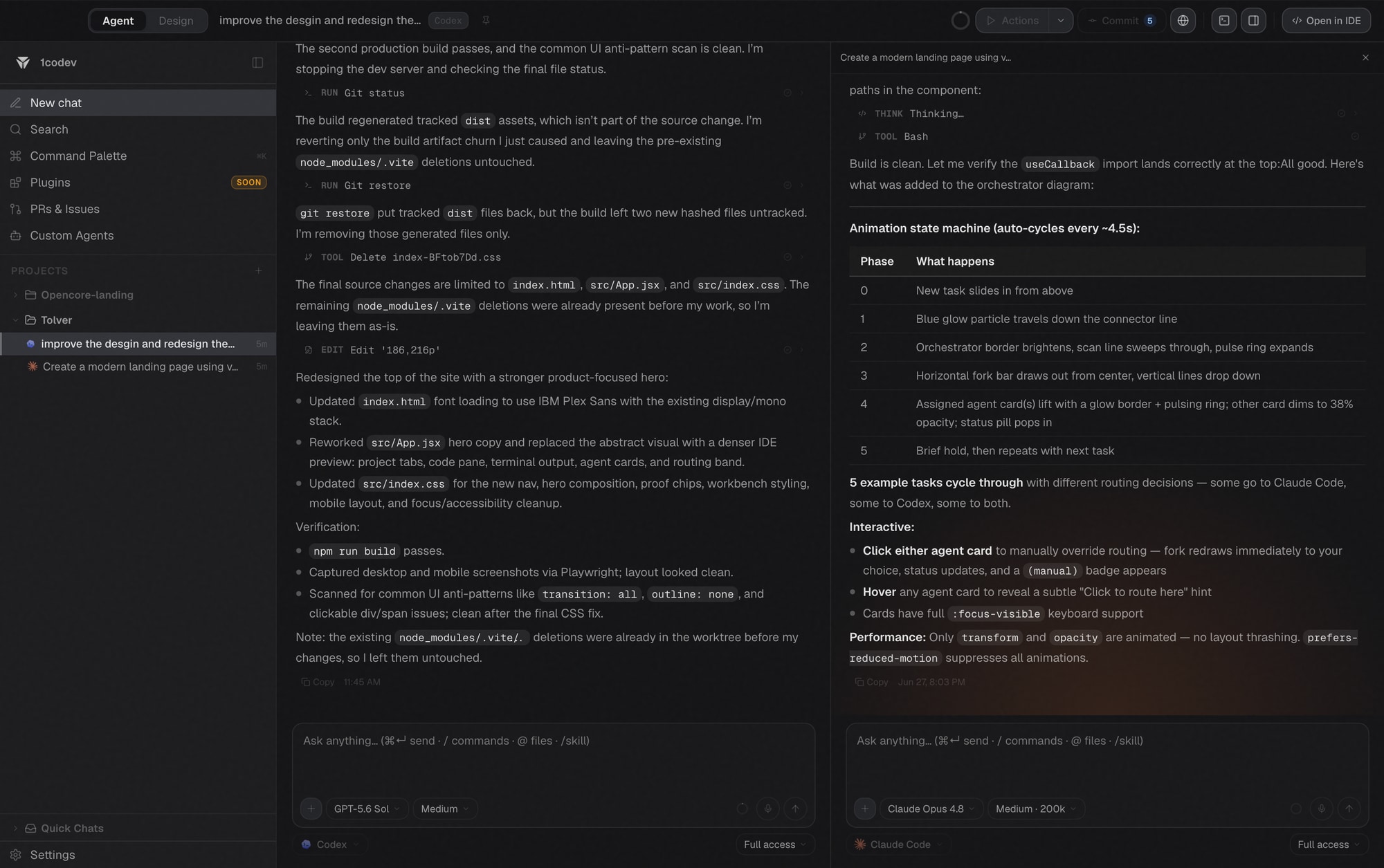Screen dimensions: 1384x868
Task: Click the microphone icon in the right chat input
Action: pyautogui.click(x=1321, y=809)
